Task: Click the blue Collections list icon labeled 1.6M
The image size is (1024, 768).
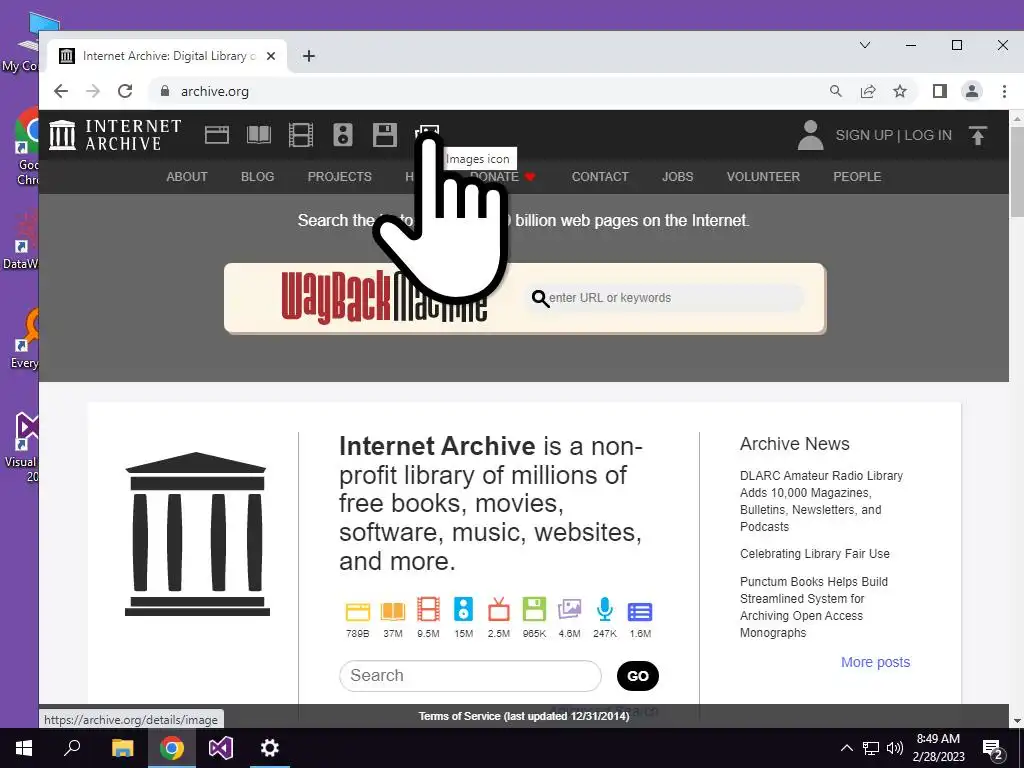Action: (x=640, y=612)
